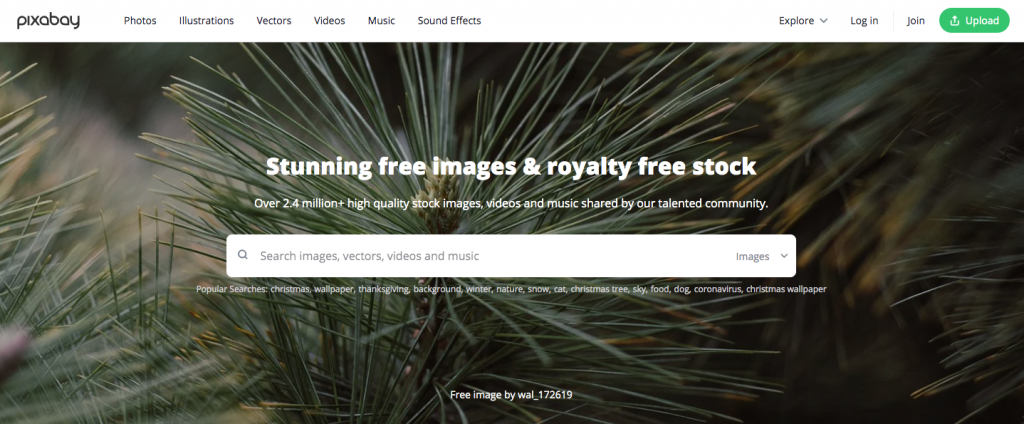Select popular search 'wallpaper'

(333, 289)
